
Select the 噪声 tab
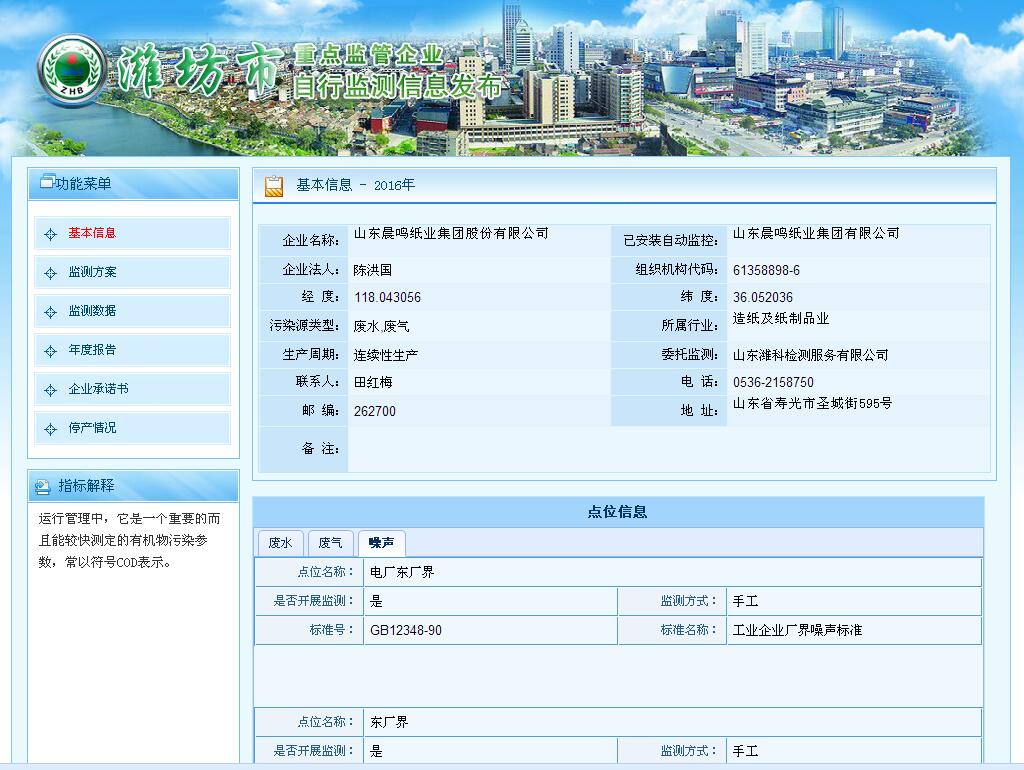(x=381, y=543)
